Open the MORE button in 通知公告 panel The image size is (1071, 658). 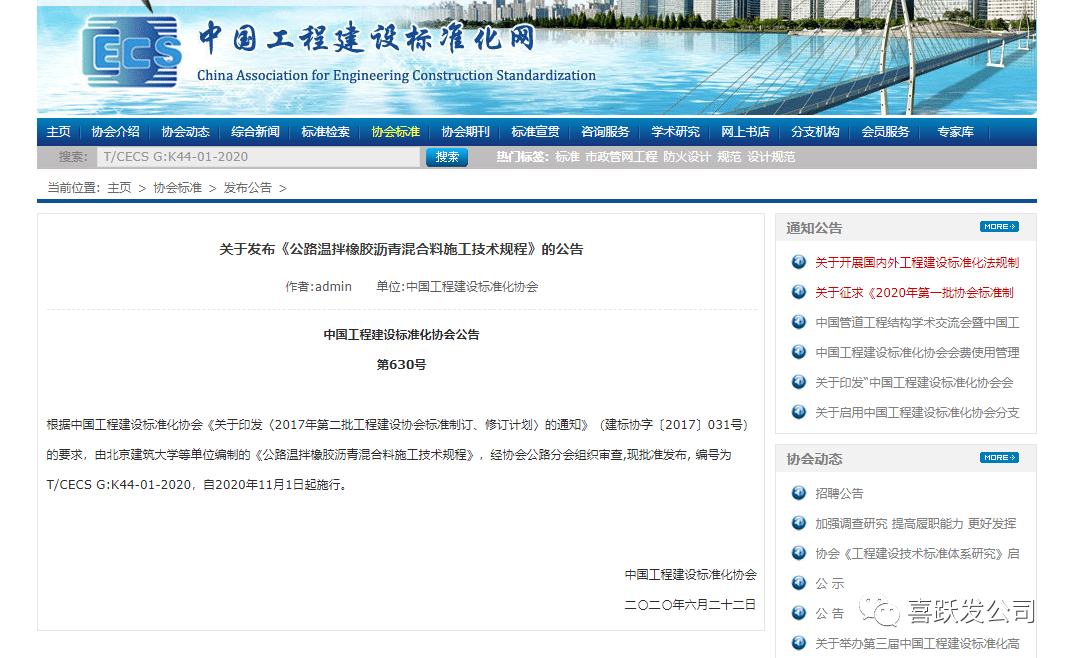(x=998, y=227)
